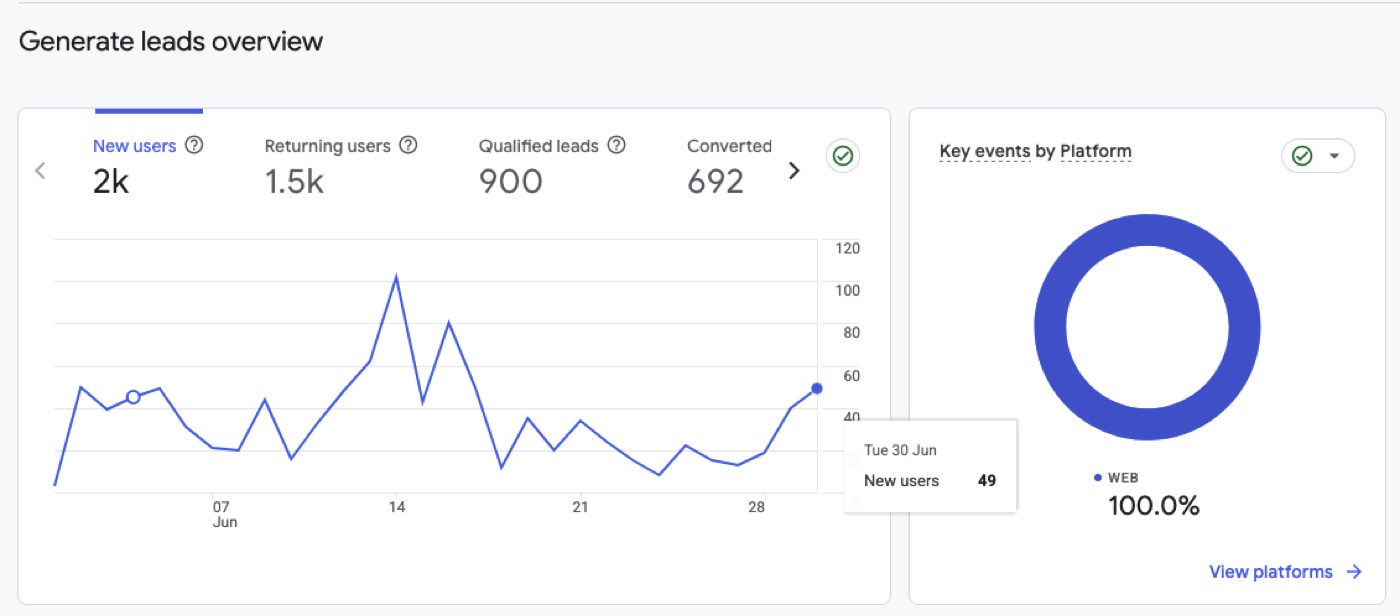
Task: Select the New users metric tab
Action: point(148,166)
